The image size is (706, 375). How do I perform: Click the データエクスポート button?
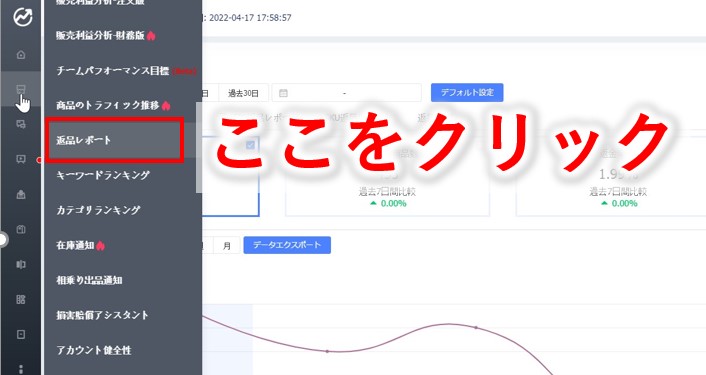pos(287,245)
